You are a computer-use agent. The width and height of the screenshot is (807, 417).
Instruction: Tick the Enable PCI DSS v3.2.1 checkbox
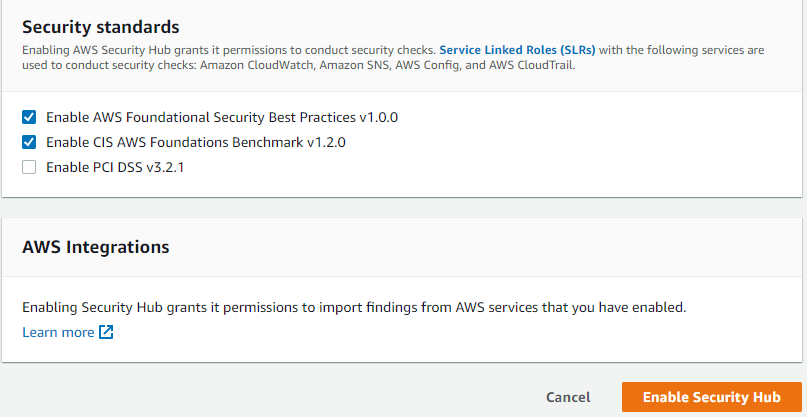[x=29, y=167]
